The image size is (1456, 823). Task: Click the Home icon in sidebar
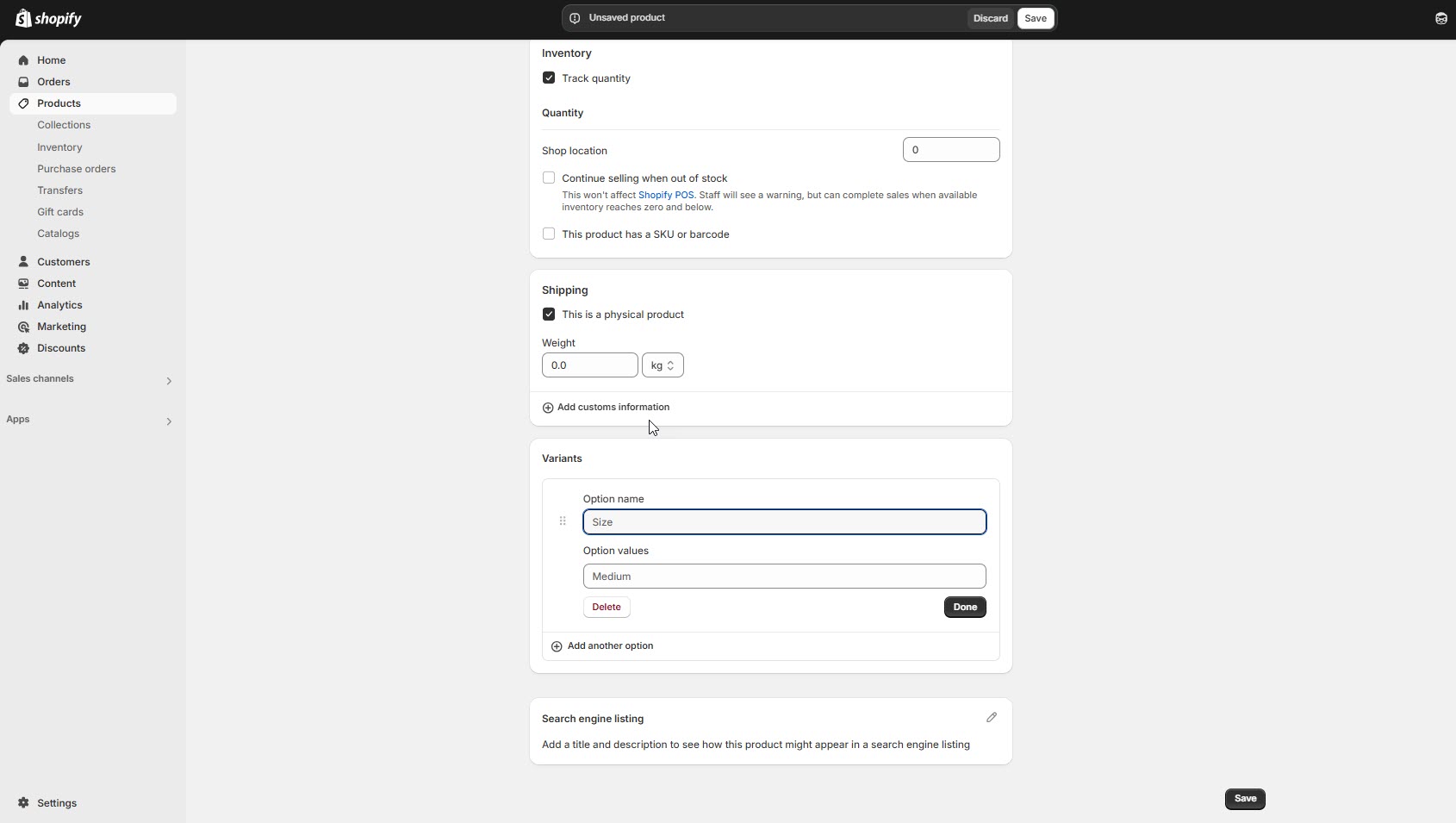click(x=23, y=60)
